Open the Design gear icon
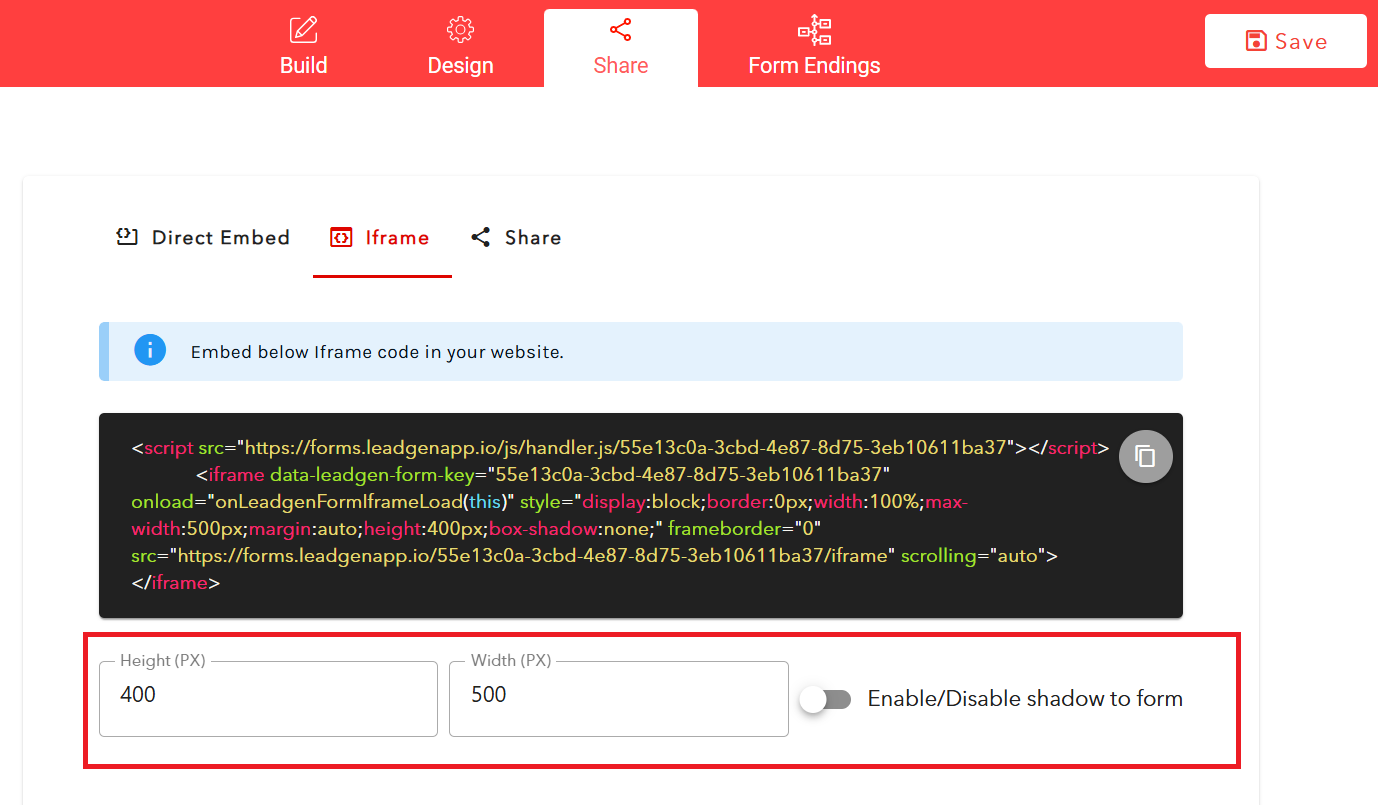The image size is (1378, 805). [460, 29]
